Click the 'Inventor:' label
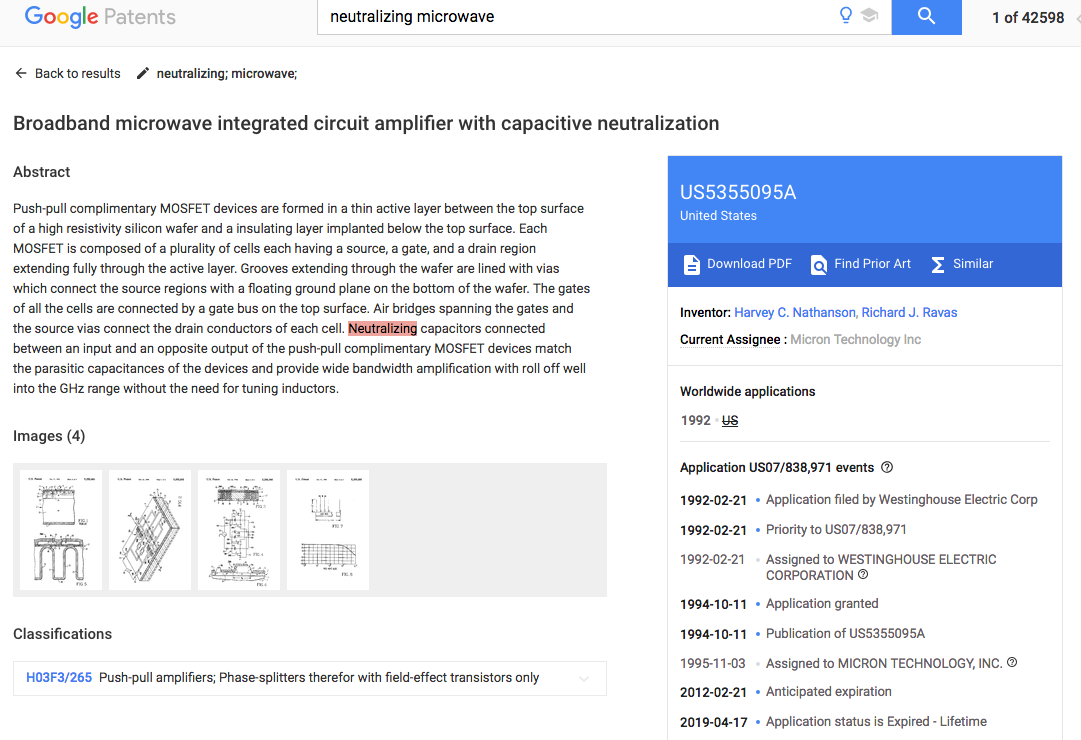Screen dimensions: 1081x740 [x=705, y=312]
